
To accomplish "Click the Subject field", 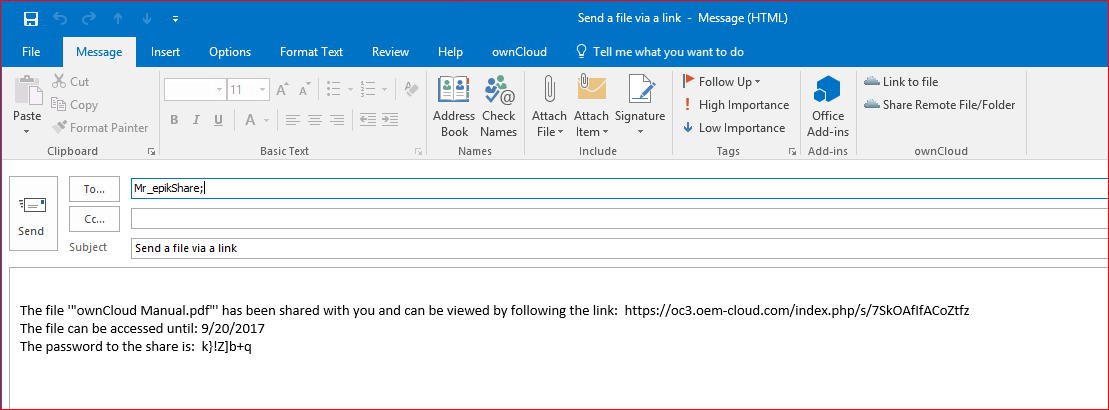I will [620, 249].
